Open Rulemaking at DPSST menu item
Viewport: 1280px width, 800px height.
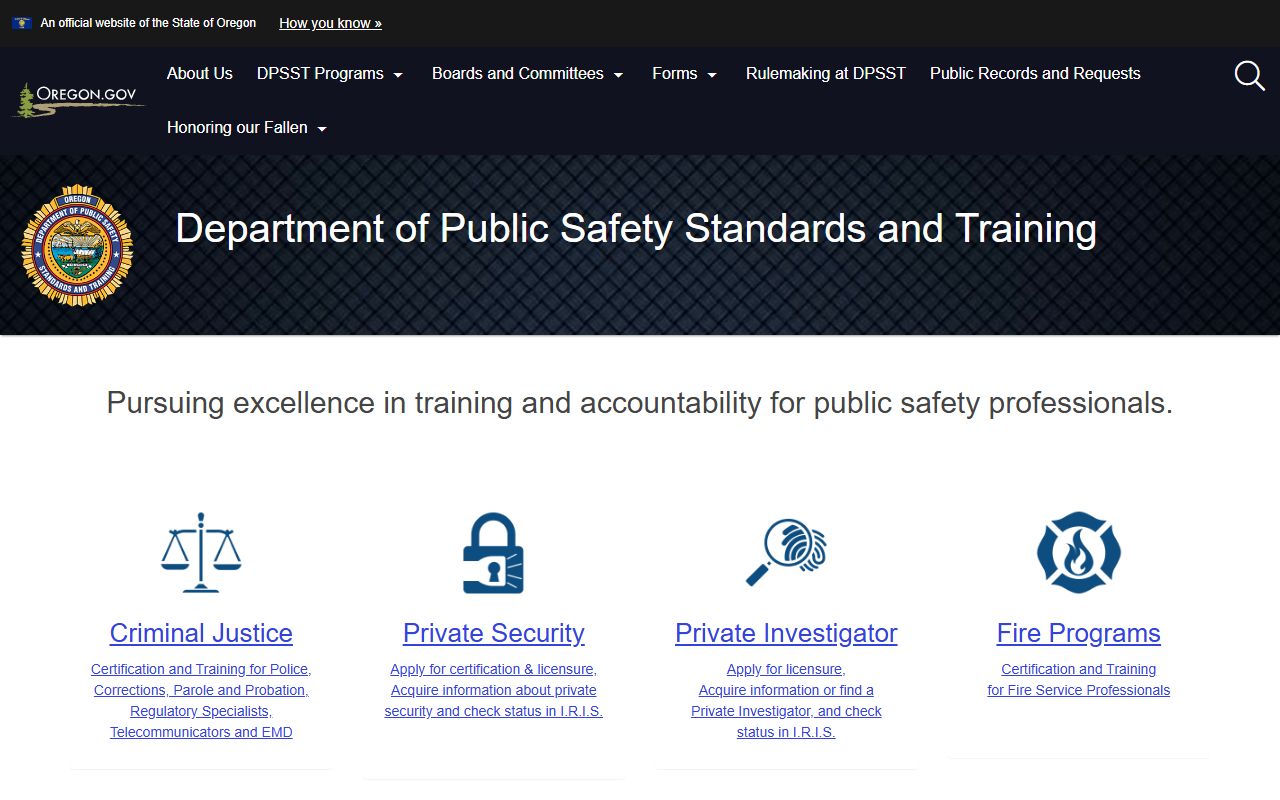click(826, 74)
